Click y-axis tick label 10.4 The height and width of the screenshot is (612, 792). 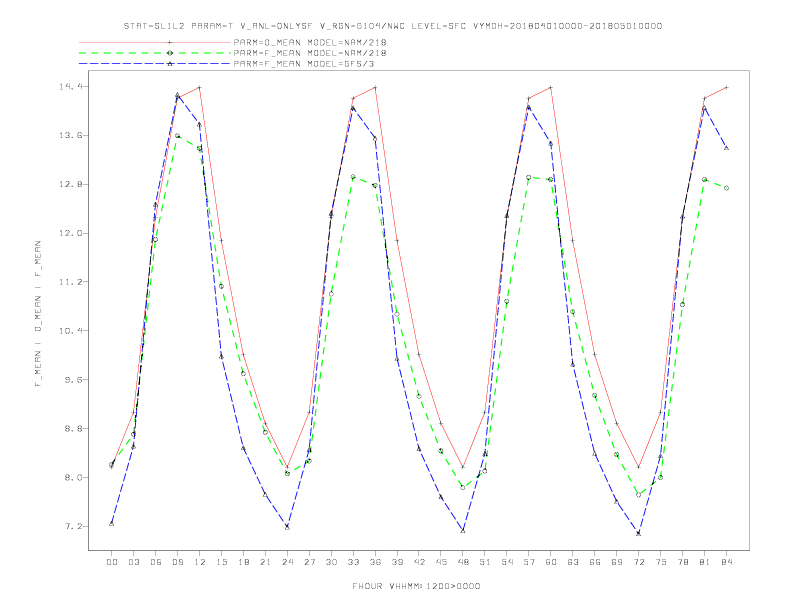[70, 331]
